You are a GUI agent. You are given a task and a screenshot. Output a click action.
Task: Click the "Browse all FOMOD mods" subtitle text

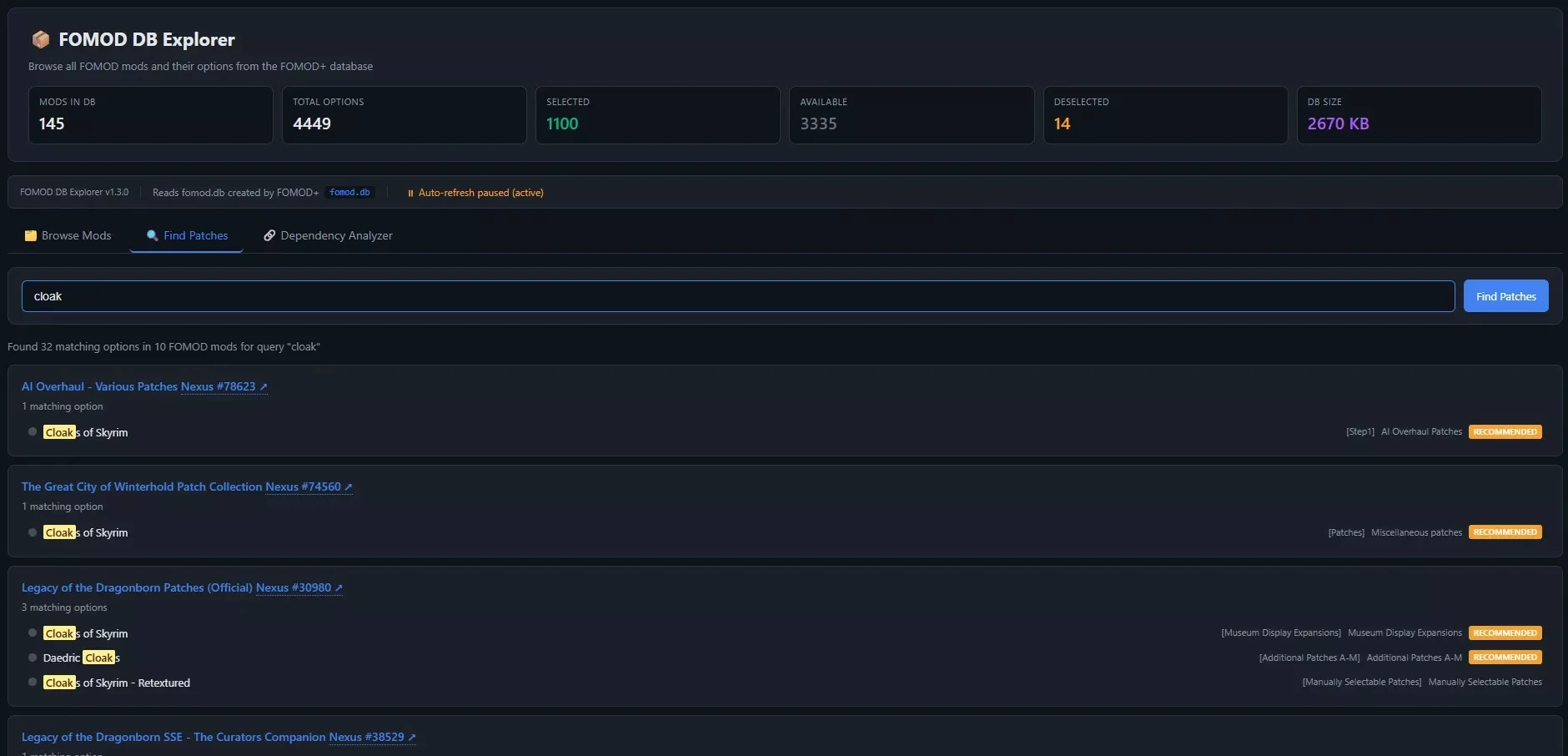pyautogui.click(x=200, y=67)
